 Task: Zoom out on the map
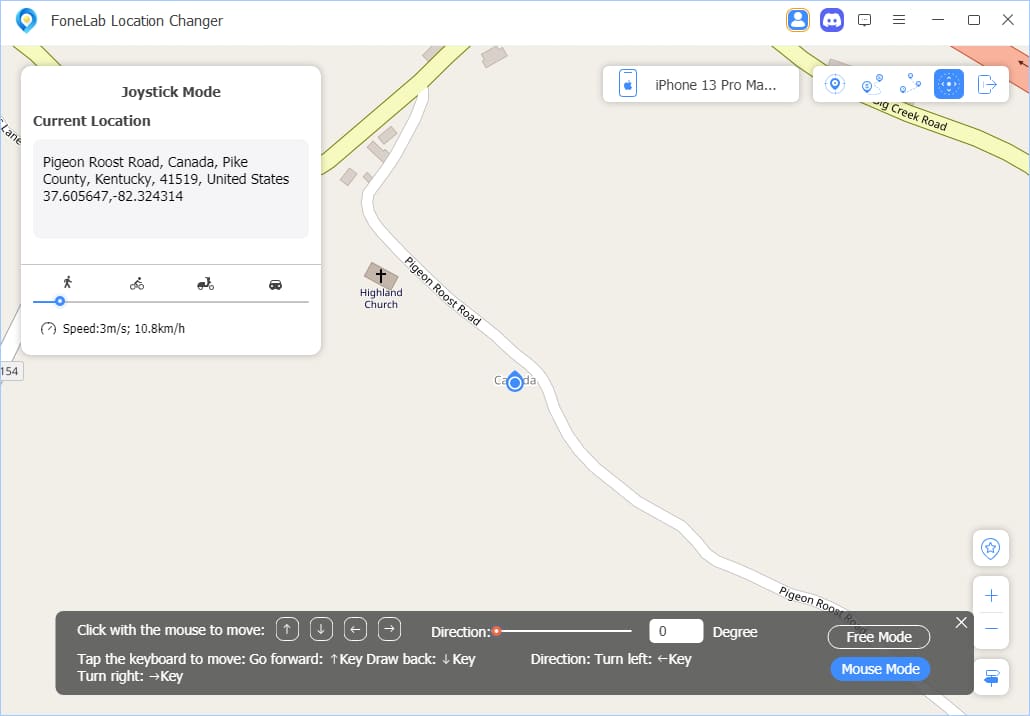tap(991, 629)
